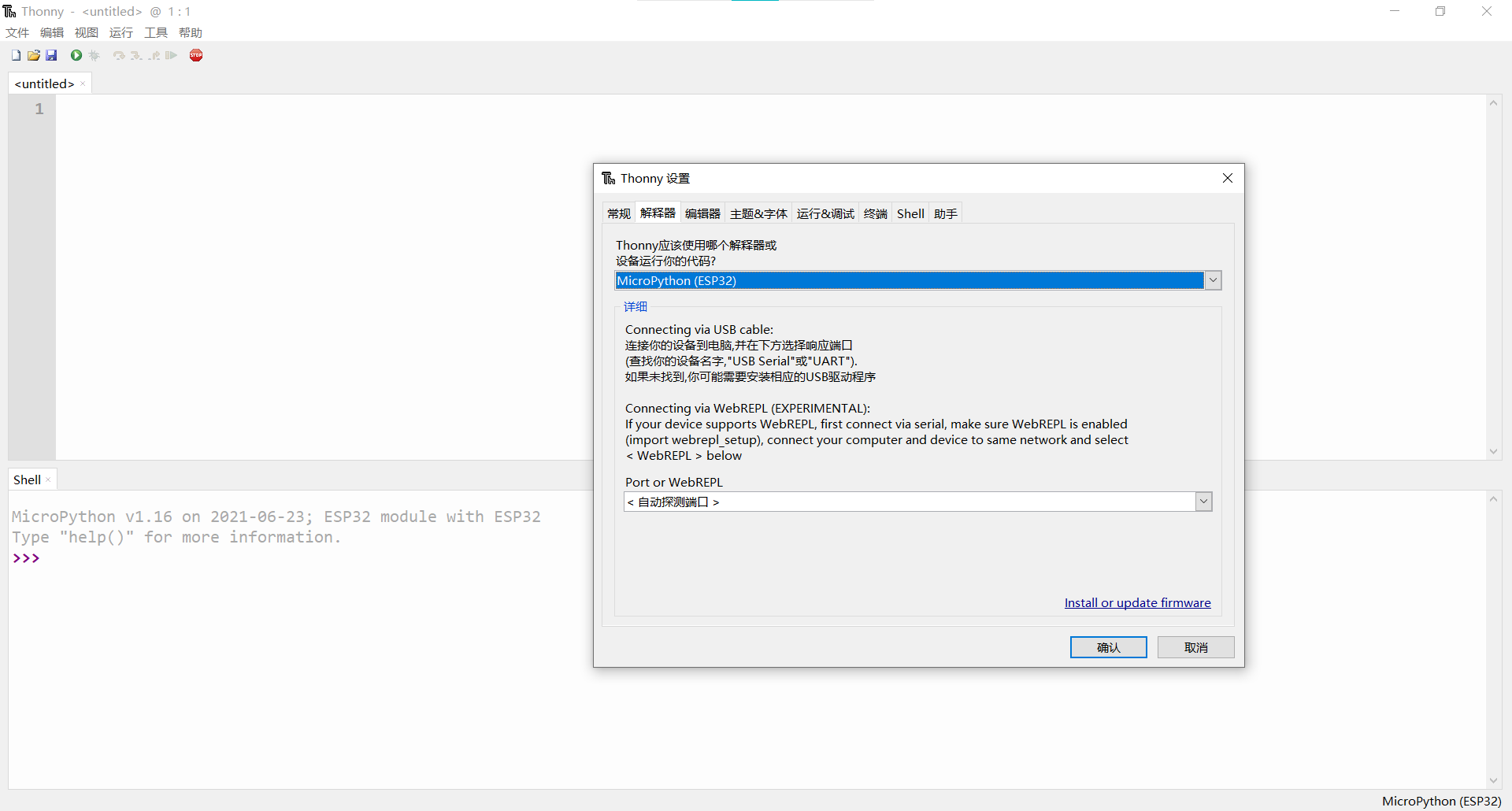The width and height of the screenshot is (1512, 811).
Task: Close the Shell panel tab
Action: 48,480
